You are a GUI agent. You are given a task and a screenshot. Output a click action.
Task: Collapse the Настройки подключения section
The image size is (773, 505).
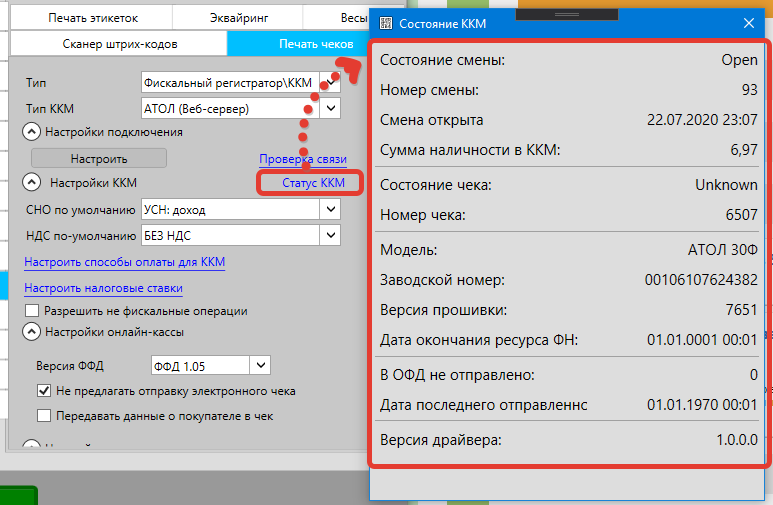(32, 131)
